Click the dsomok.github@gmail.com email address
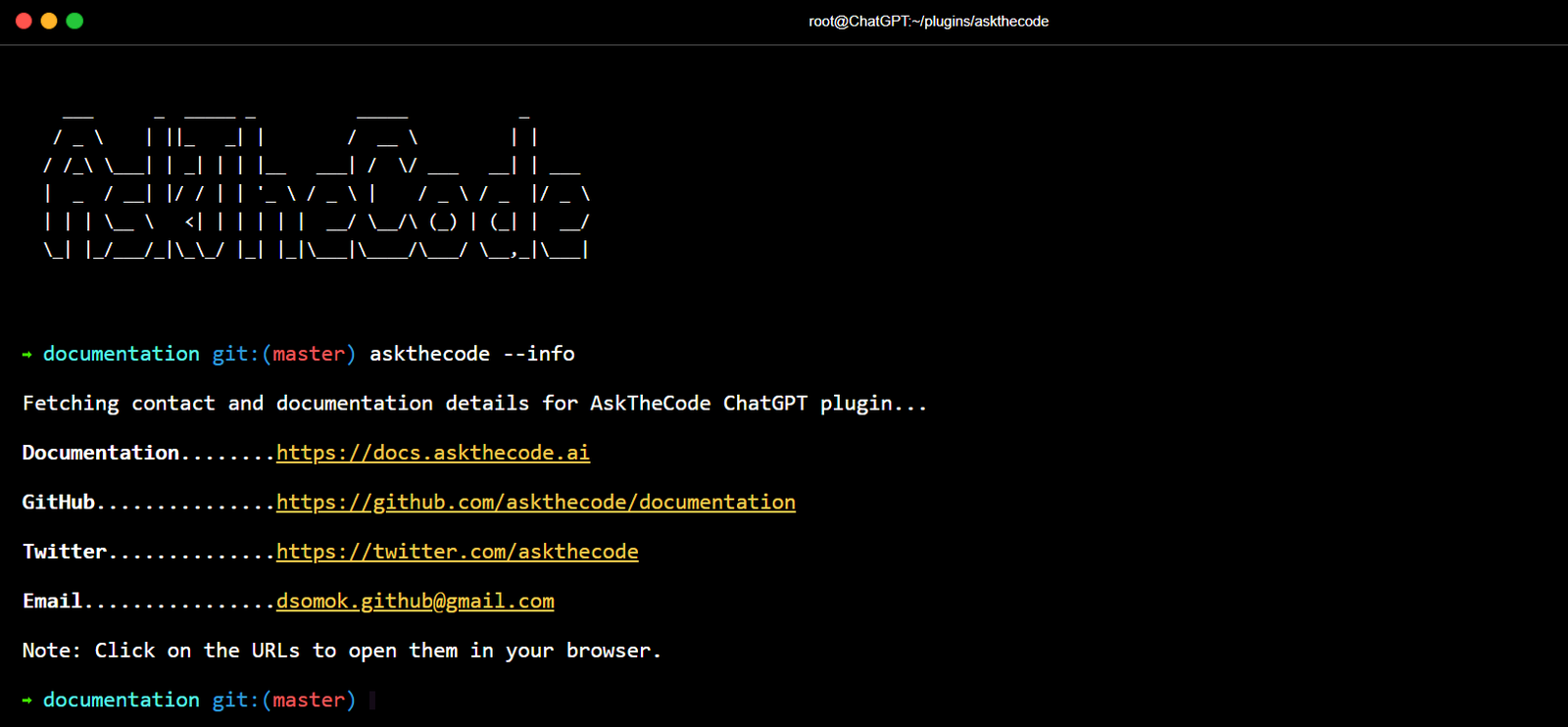The width and height of the screenshot is (1568, 727). (x=415, y=602)
